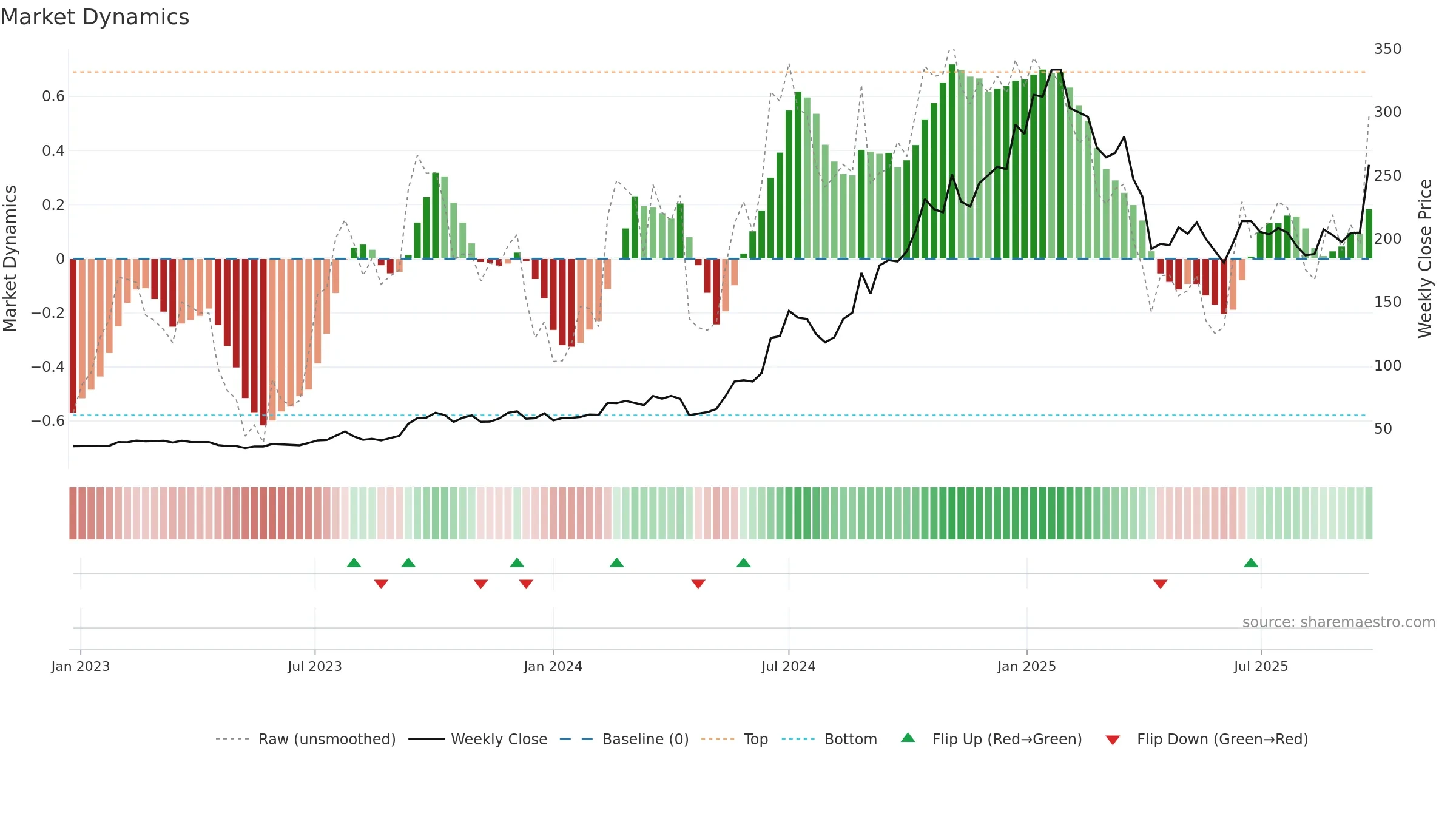Select the first Flip Up marker after Jan 2024
Viewport: 1456px width, 819px height.
click(x=616, y=562)
